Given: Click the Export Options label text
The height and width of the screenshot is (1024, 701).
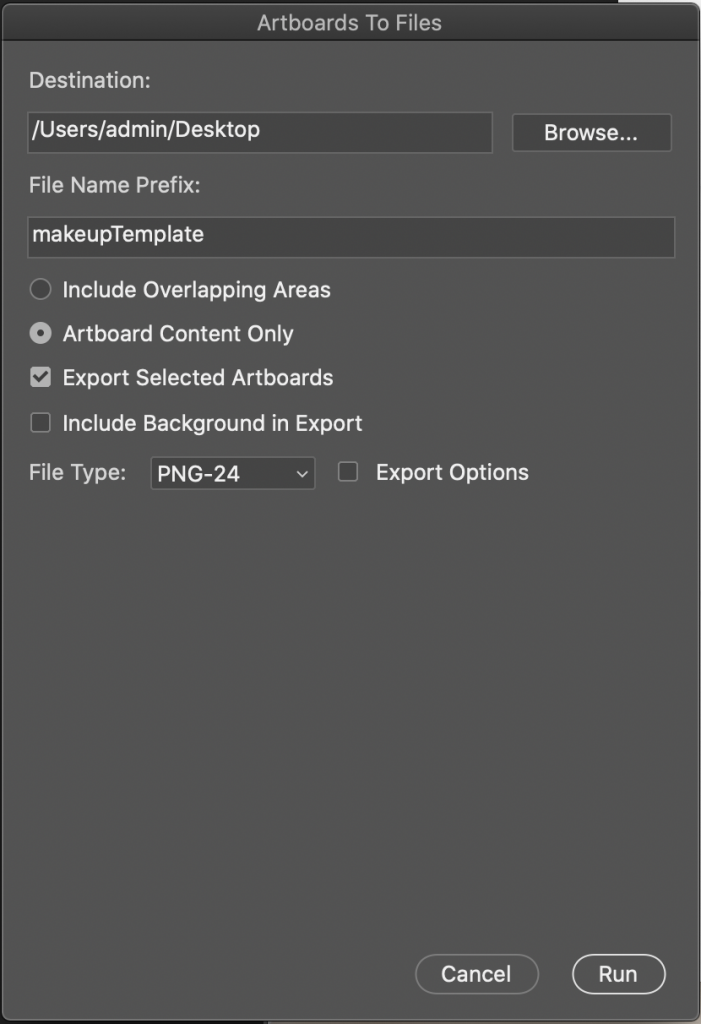Looking at the screenshot, I should [452, 472].
